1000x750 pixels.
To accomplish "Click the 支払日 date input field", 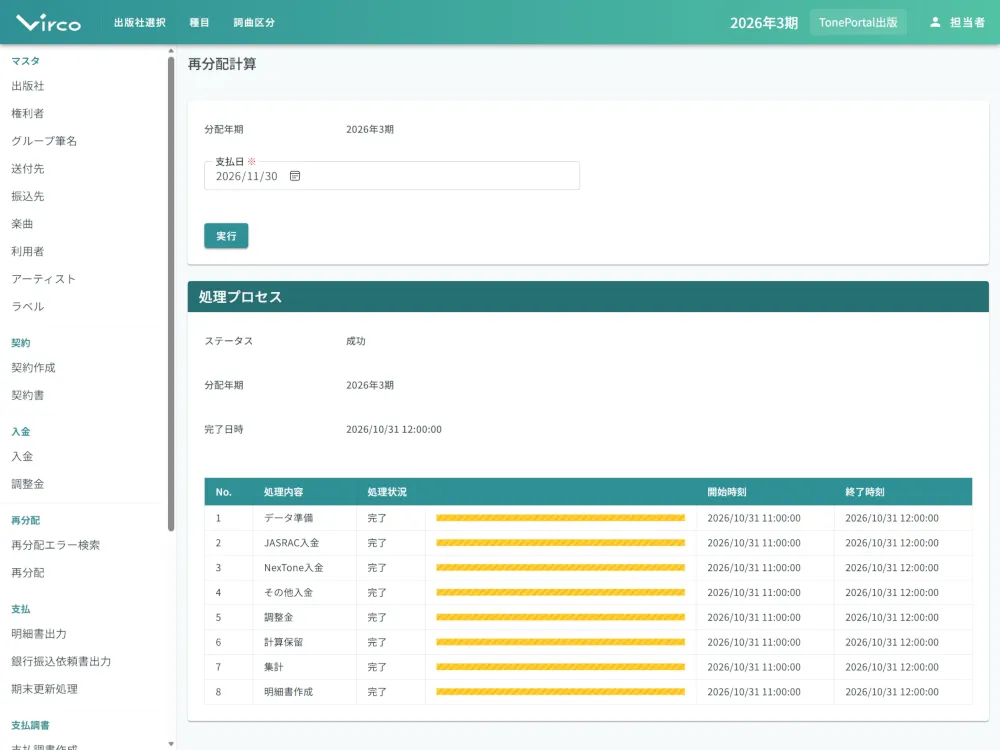I will coord(392,175).
